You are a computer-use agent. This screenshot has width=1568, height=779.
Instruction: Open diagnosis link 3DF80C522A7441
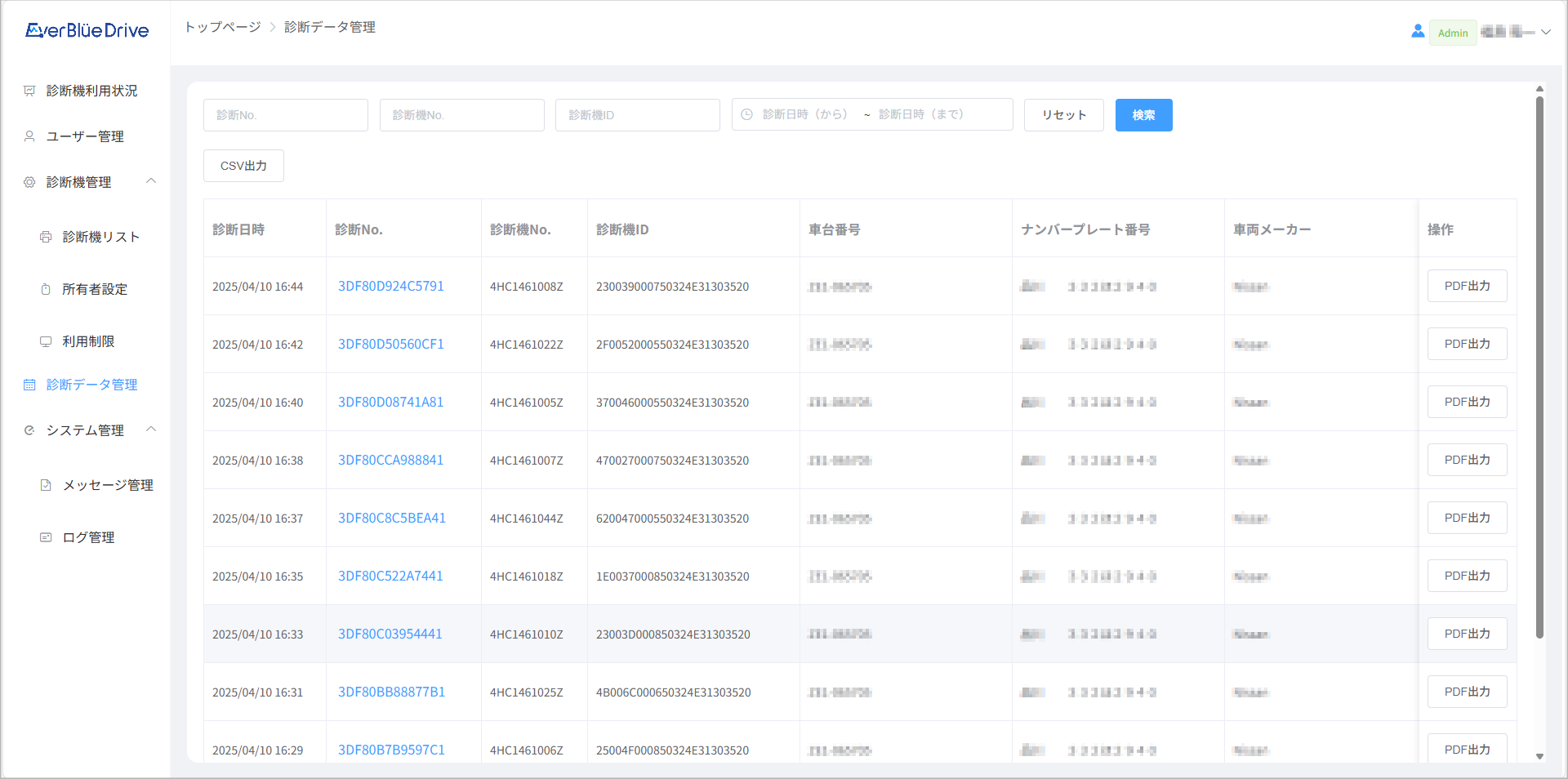point(390,576)
